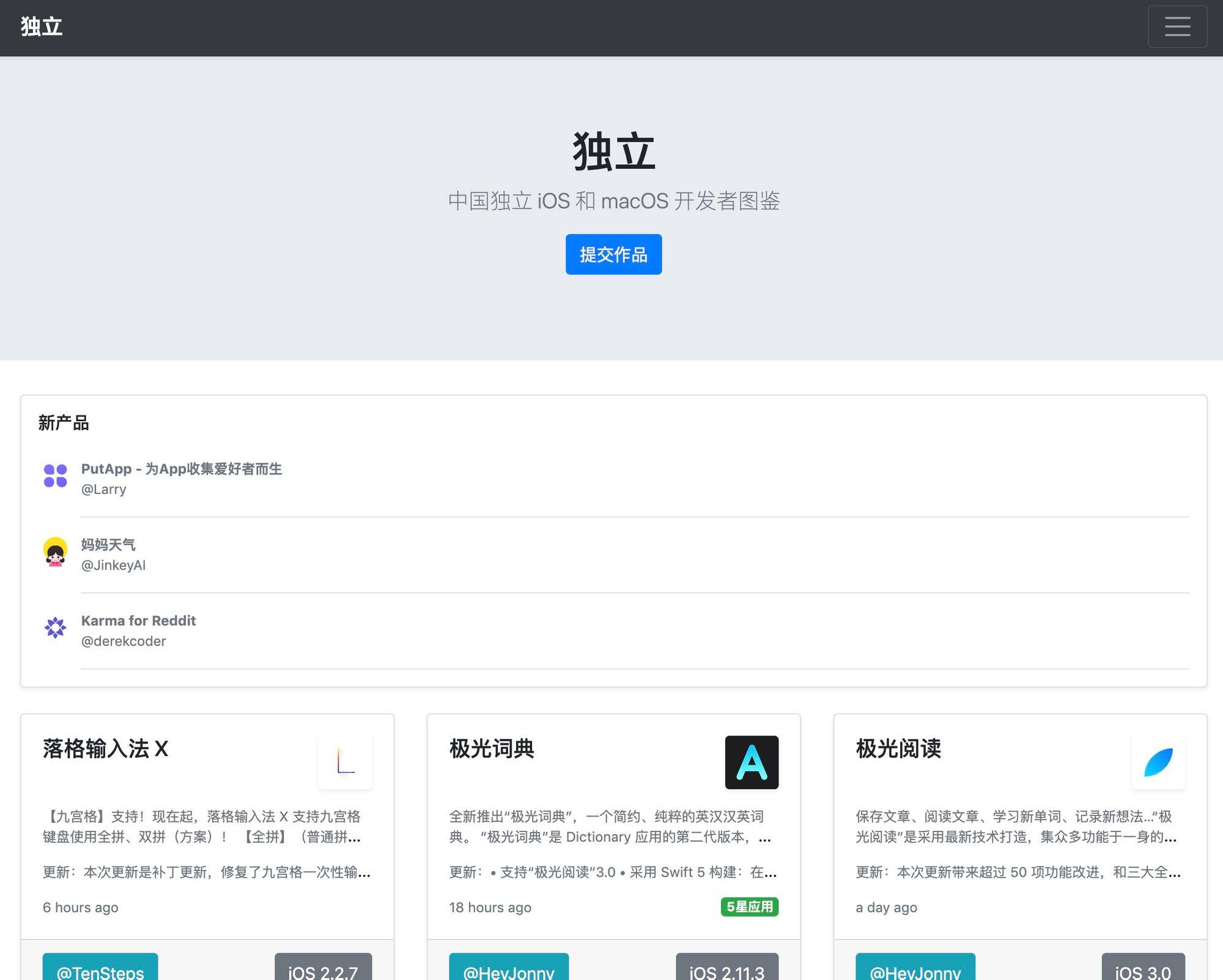
Task: Click the 独立 brand logo in navbar
Action: click(x=42, y=26)
